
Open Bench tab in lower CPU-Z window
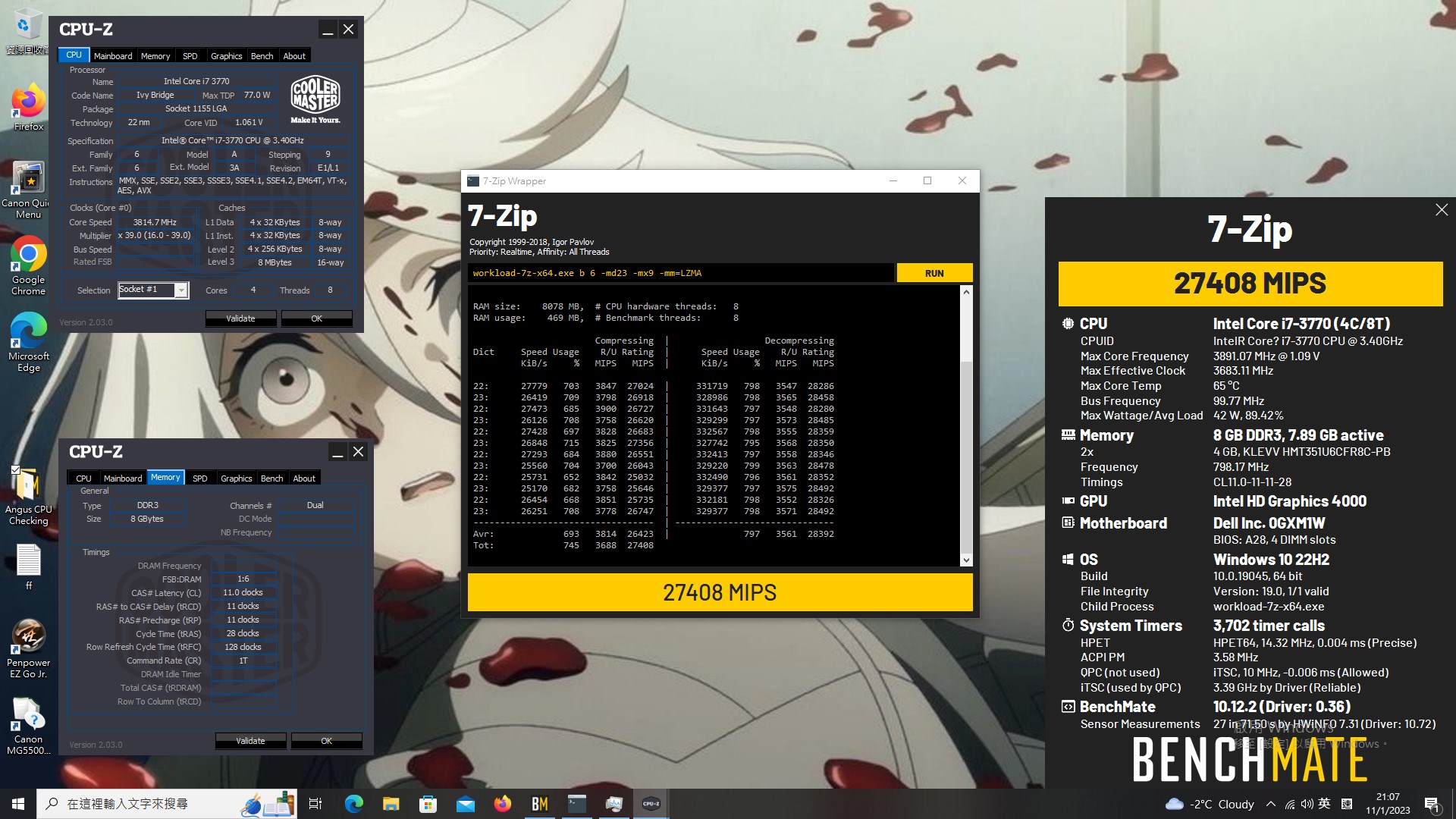(271, 479)
